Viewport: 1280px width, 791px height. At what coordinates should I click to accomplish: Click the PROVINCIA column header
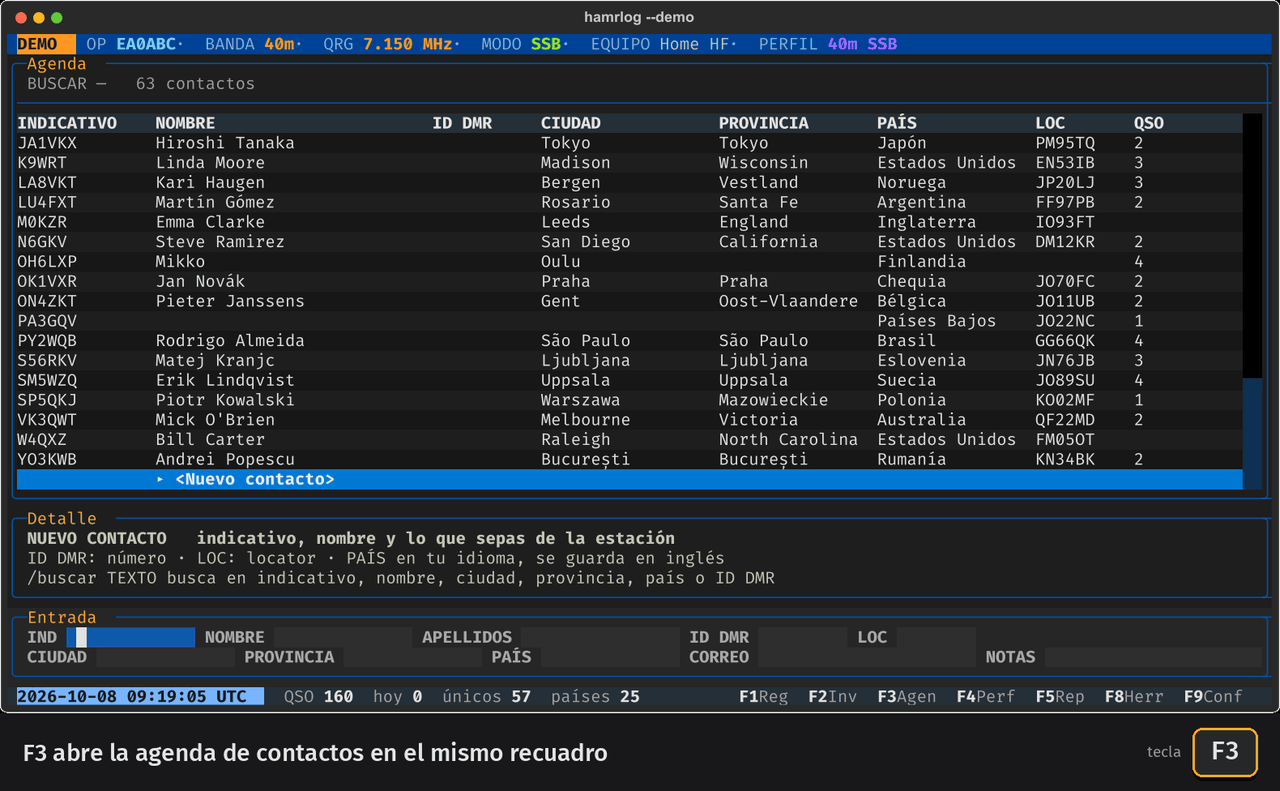pos(763,123)
